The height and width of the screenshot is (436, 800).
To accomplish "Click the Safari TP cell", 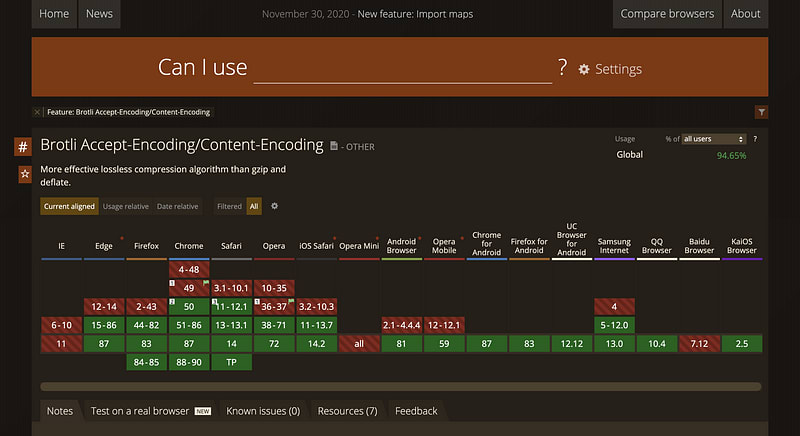I will tap(231, 362).
